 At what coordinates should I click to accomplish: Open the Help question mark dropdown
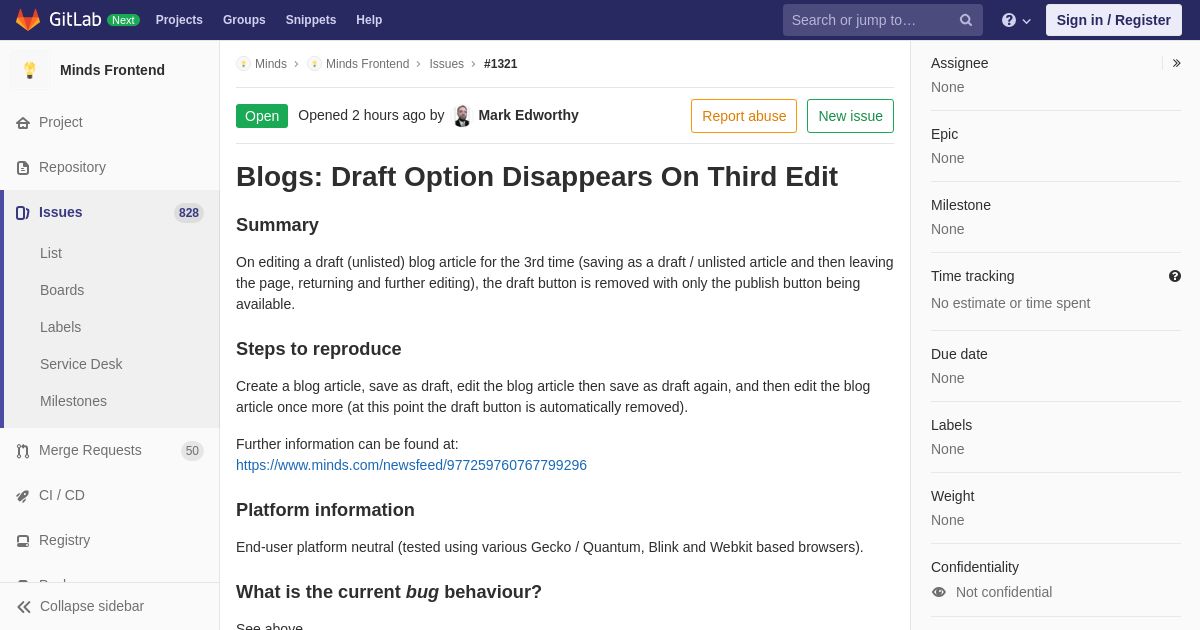coord(1016,20)
